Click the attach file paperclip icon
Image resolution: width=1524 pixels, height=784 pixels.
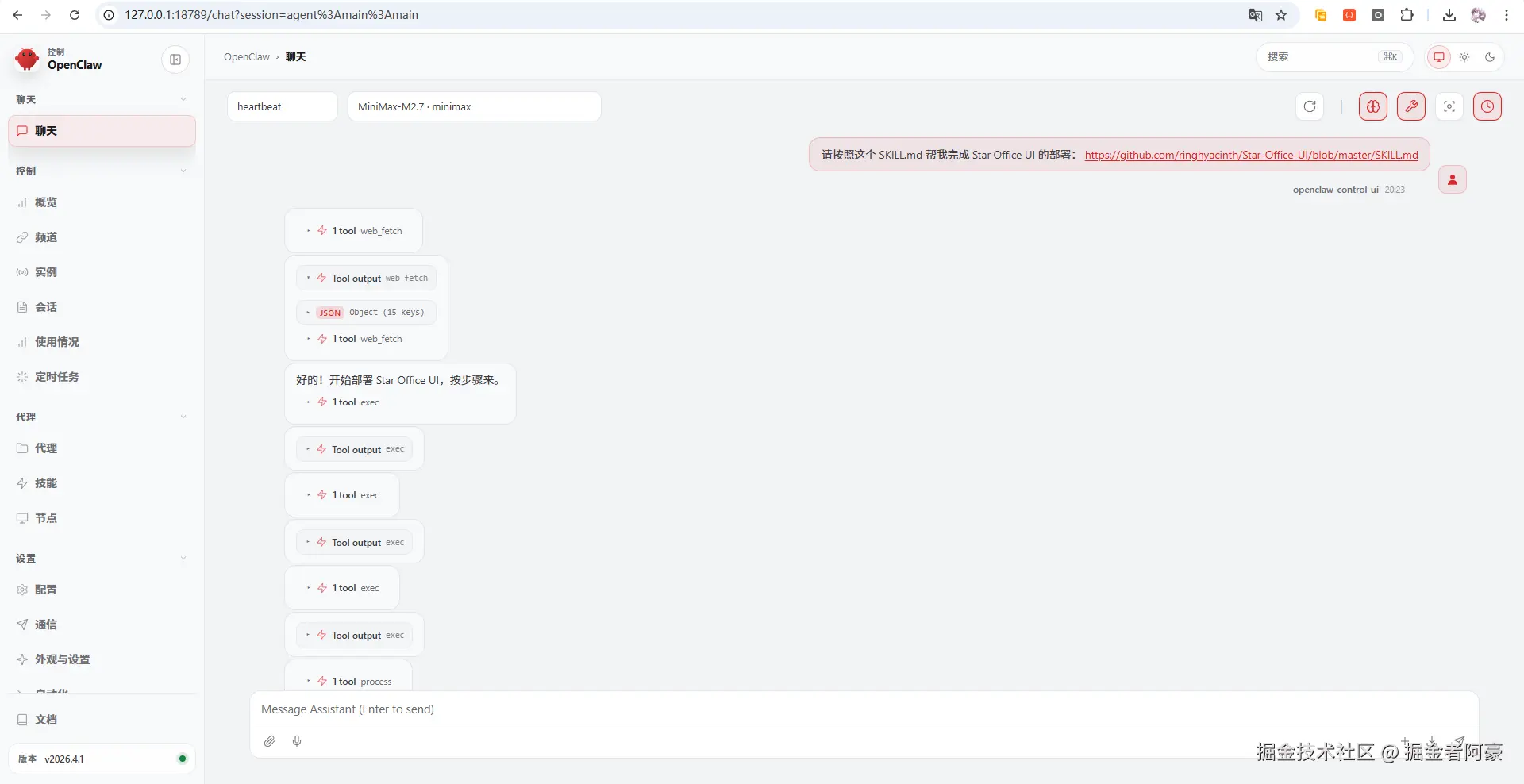coord(270,741)
